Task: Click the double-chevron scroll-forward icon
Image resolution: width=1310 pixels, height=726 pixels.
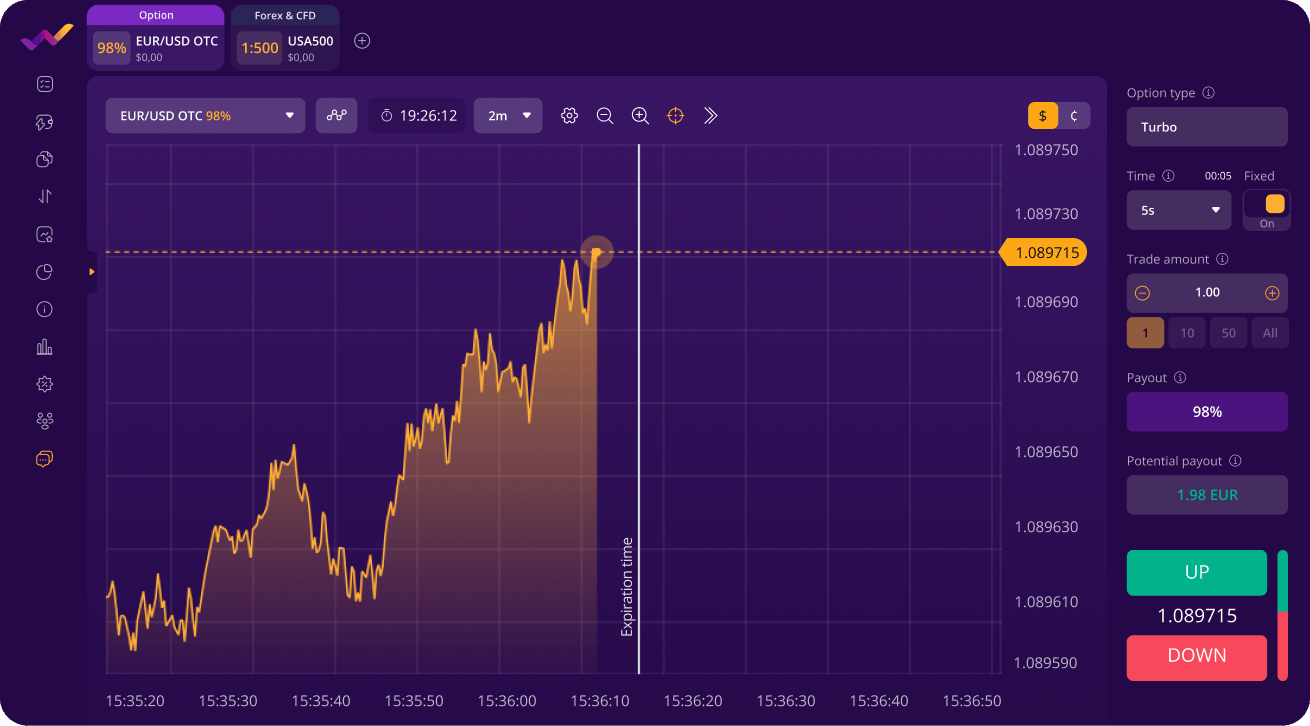Action: [x=711, y=116]
